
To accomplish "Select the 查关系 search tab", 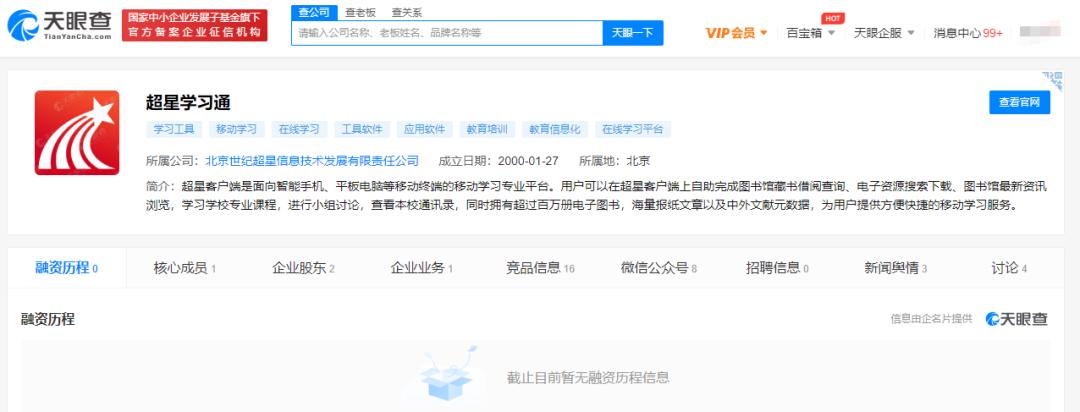I will coord(407,12).
